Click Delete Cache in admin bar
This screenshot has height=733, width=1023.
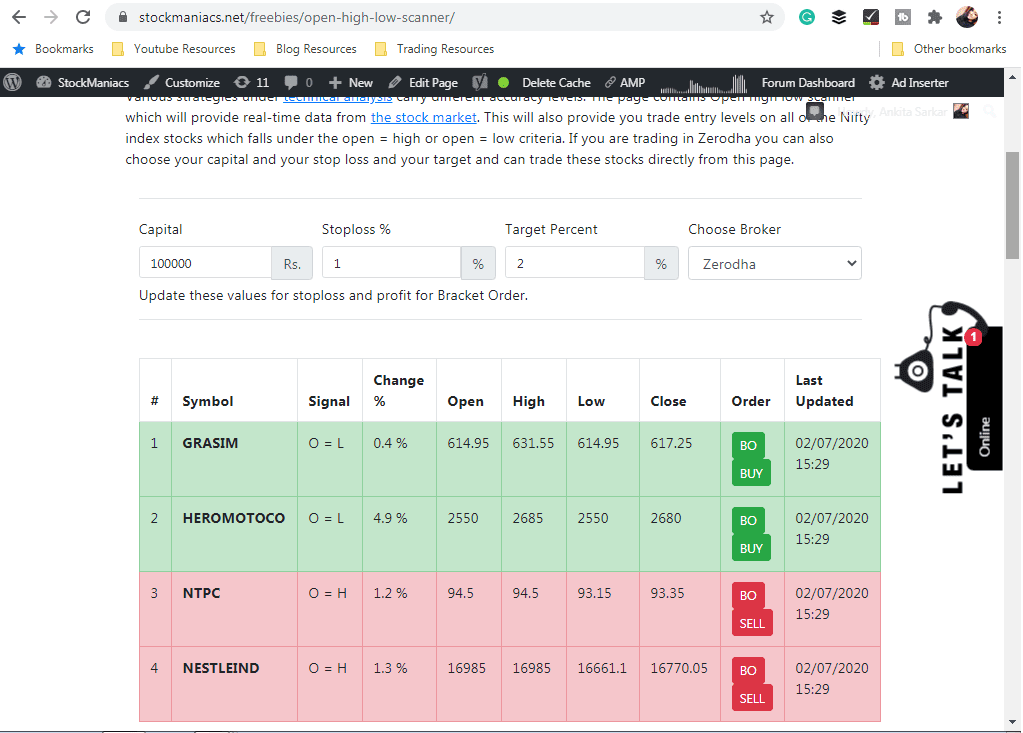556,83
